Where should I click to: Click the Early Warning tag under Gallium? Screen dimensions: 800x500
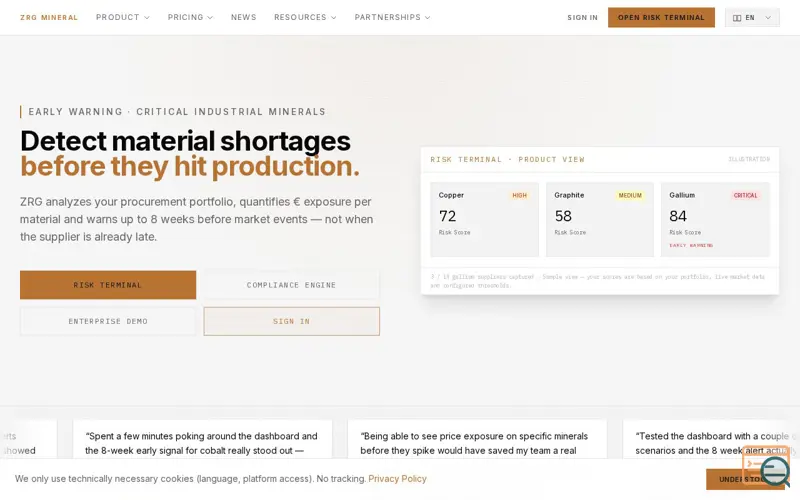tap(691, 245)
